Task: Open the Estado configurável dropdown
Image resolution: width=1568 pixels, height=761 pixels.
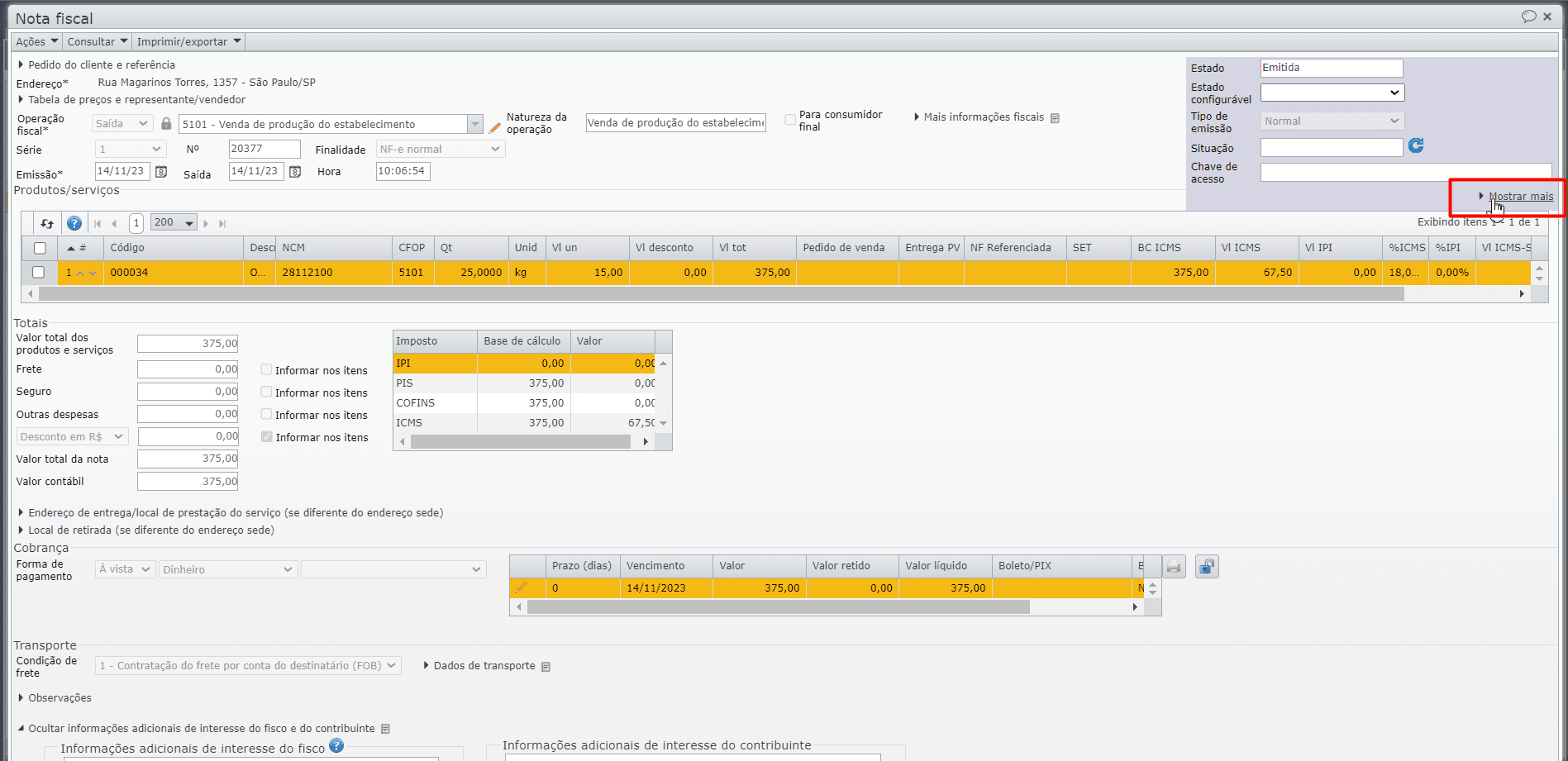Action: click(x=1332, y=93)
